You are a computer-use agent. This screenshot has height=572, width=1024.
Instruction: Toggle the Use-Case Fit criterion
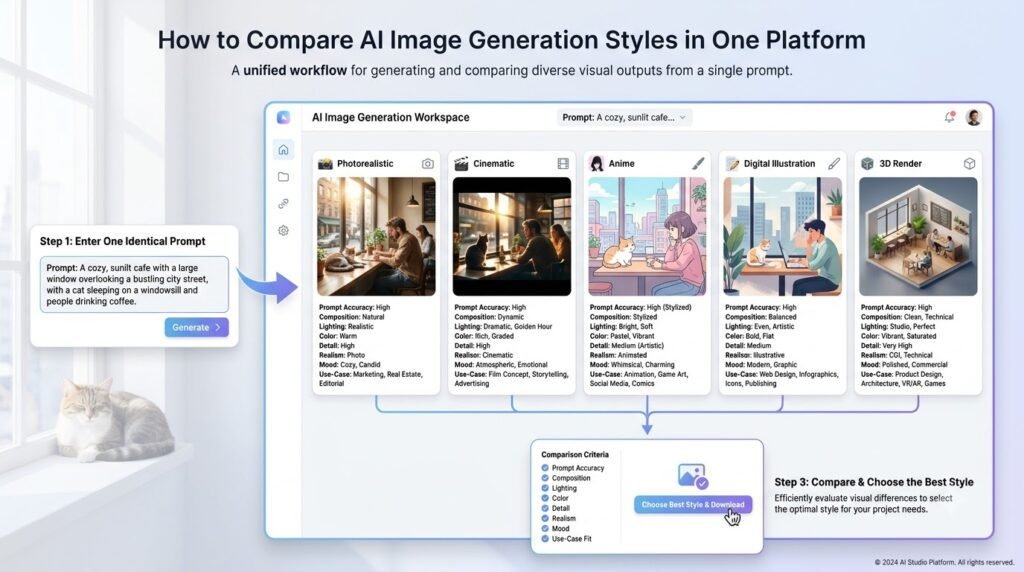point(545,539)
